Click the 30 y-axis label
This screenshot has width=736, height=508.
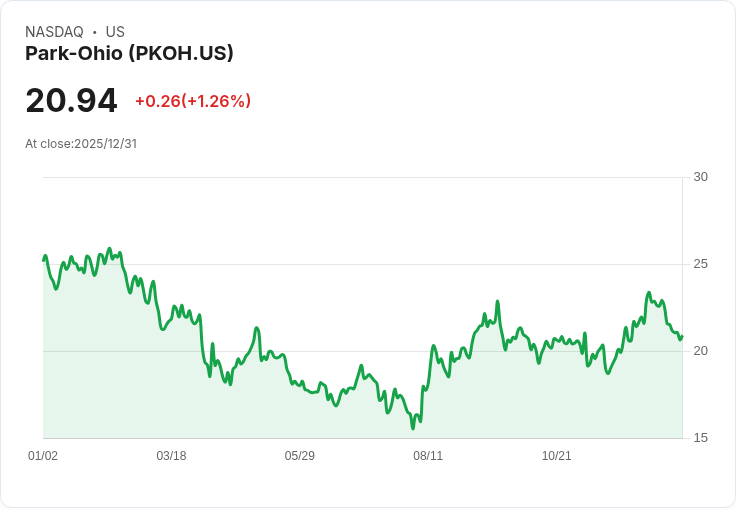click(x=700, y=177)
